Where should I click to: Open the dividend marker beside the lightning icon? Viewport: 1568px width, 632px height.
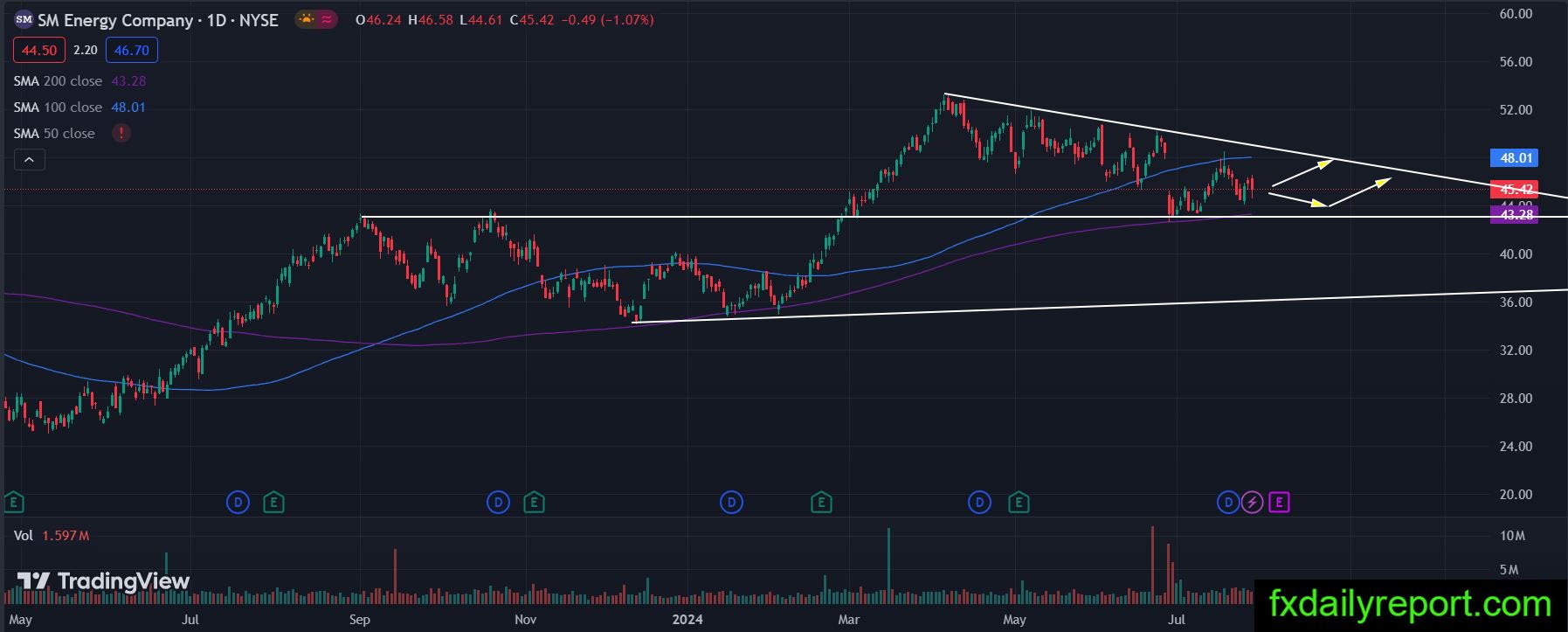click(x=1228, y=502)
